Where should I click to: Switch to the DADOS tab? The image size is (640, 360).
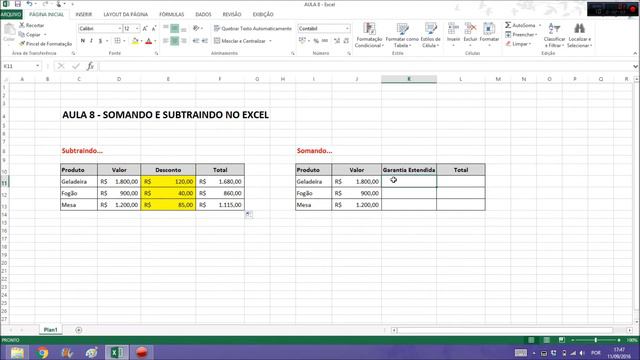[203, 14]
